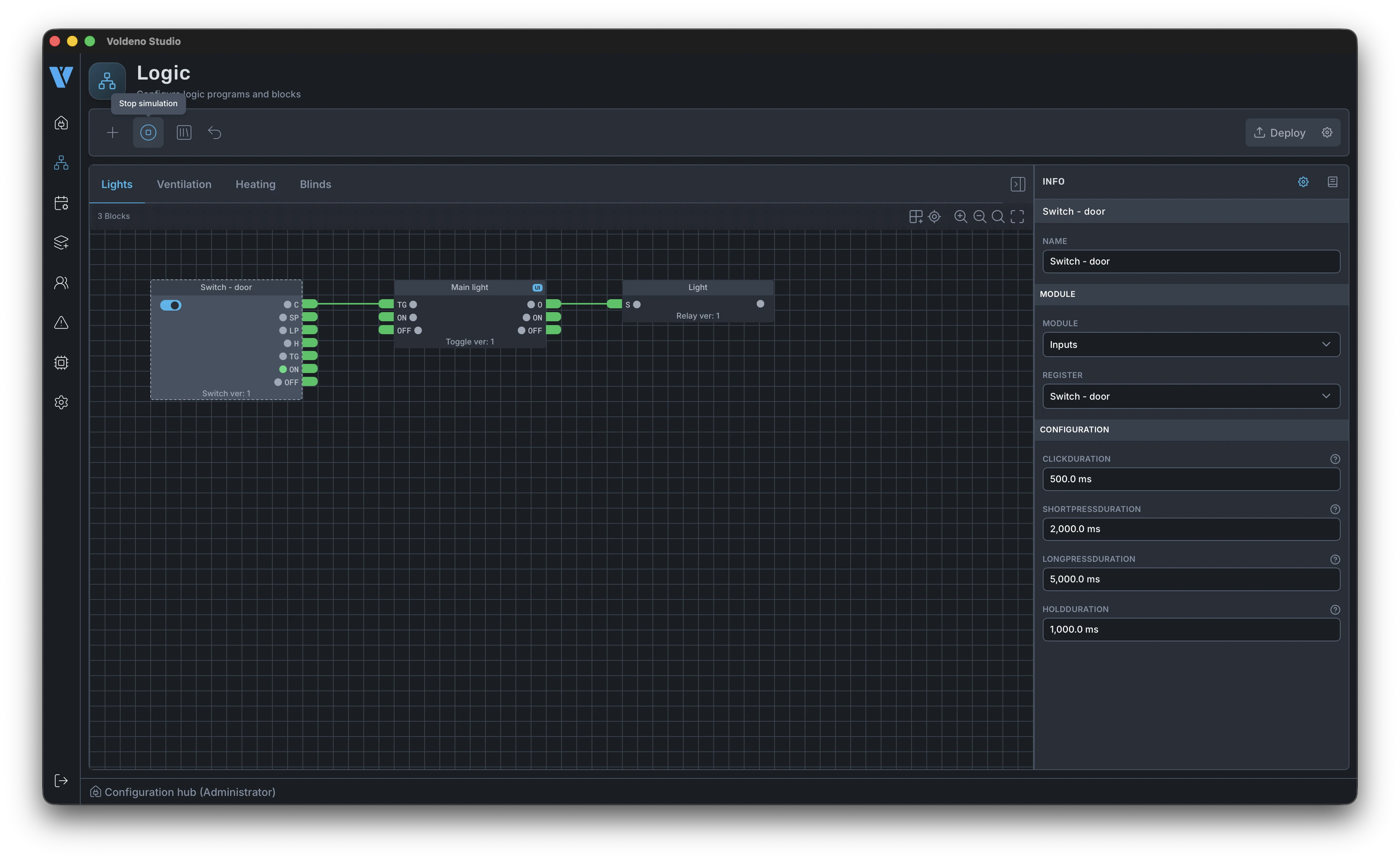Click the TG input port of Main light
The height and width of the screenshot is (861, 1400).
(387, 304)
